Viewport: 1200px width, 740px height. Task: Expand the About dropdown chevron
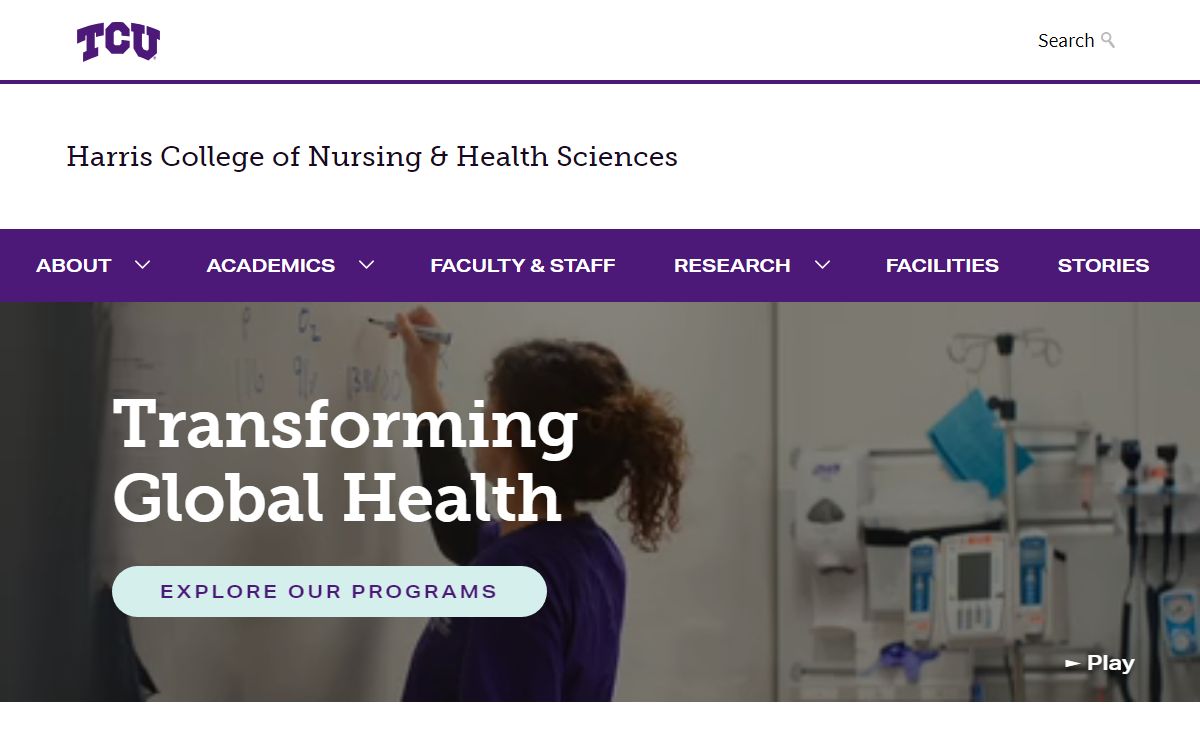point(142,265)
